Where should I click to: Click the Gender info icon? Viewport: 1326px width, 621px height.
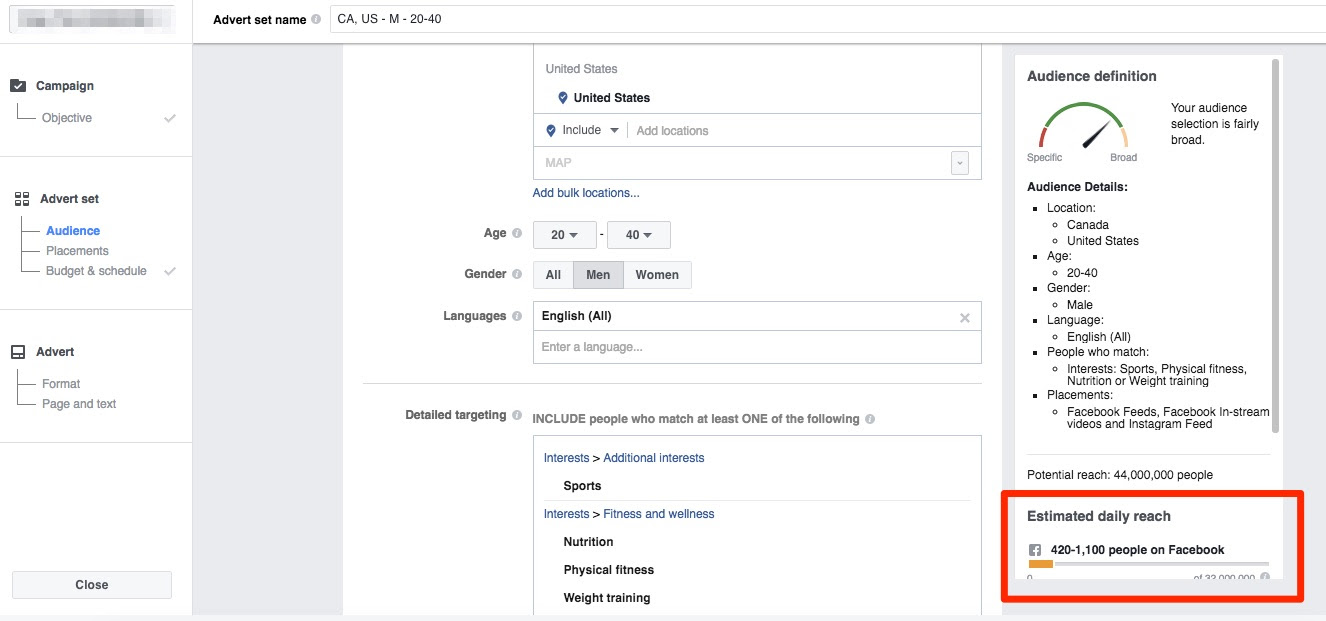517,274
